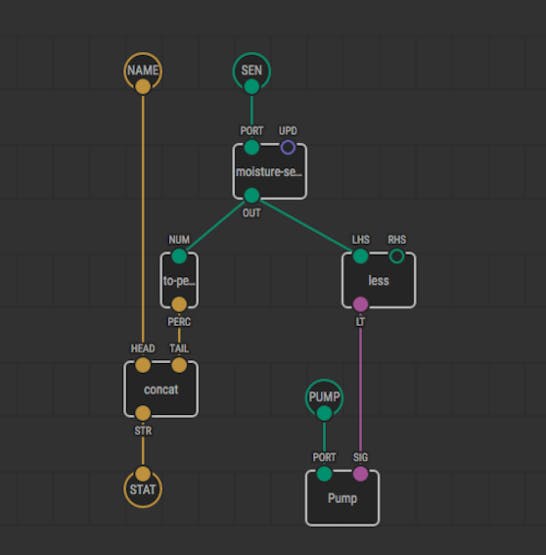Click the LHS pin on less node
The height and width of the screenshot is (555, 546).
tap(361, 256)
